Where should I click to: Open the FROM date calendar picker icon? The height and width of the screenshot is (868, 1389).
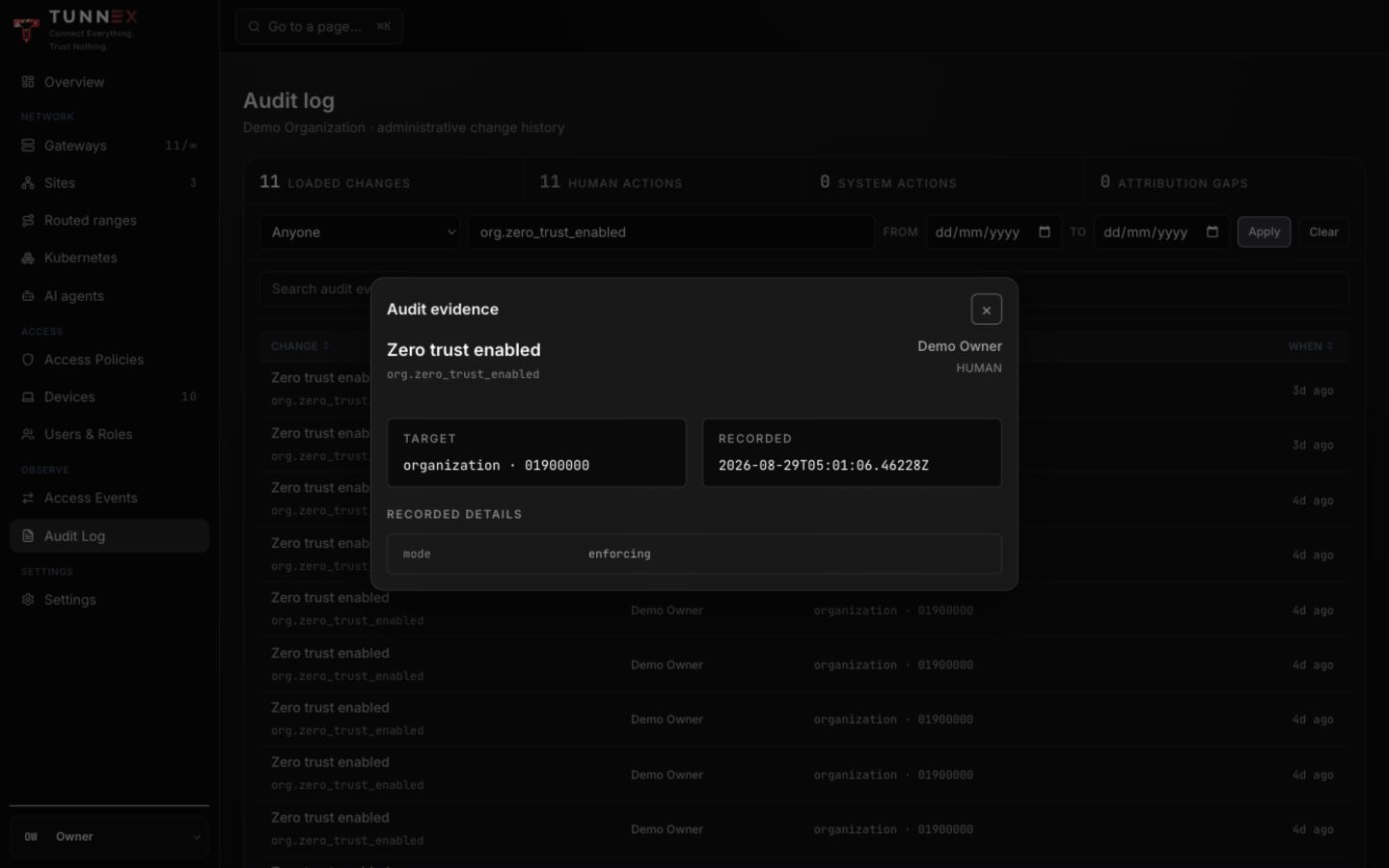[x=1044, y=231]
